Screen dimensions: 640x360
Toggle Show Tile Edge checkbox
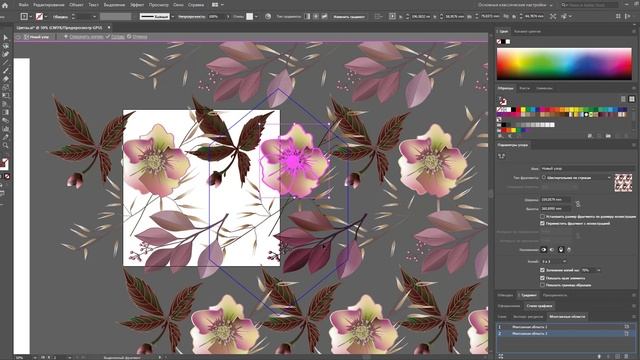[x=542, y=278]
